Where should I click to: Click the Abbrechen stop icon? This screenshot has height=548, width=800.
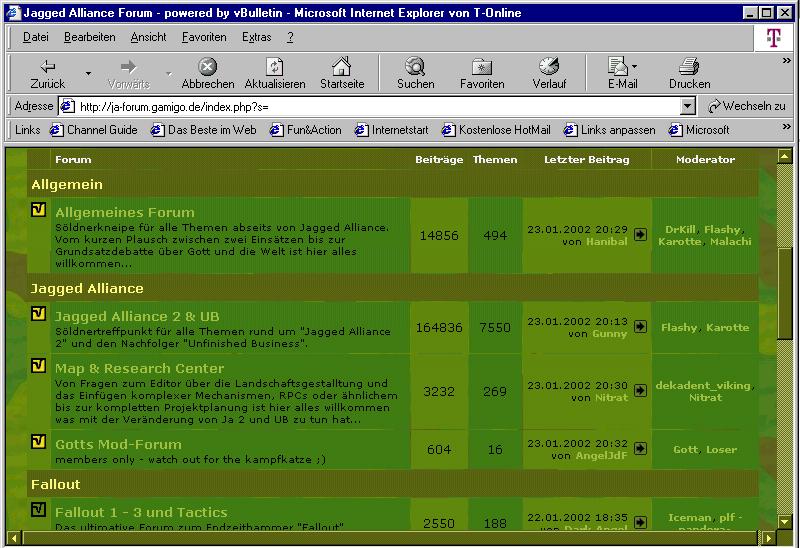[x=207, y=67]
